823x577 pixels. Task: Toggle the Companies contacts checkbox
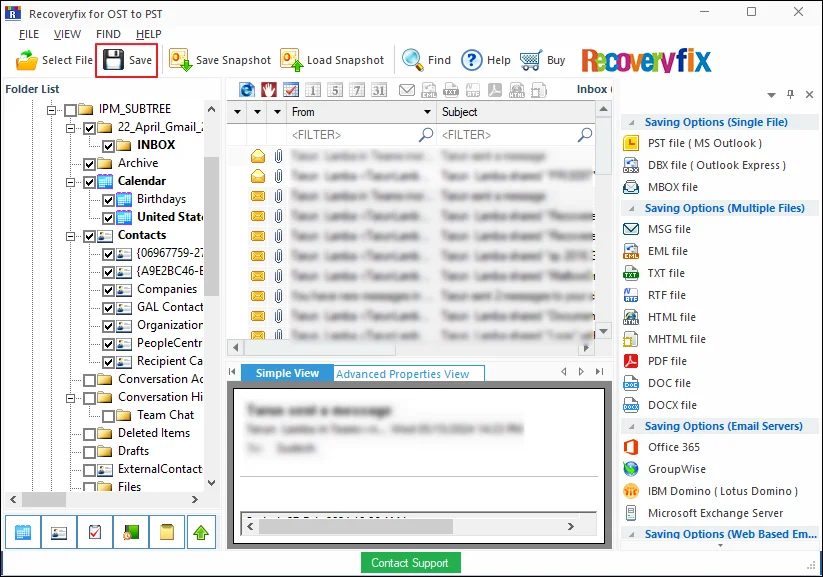[109, 290]
